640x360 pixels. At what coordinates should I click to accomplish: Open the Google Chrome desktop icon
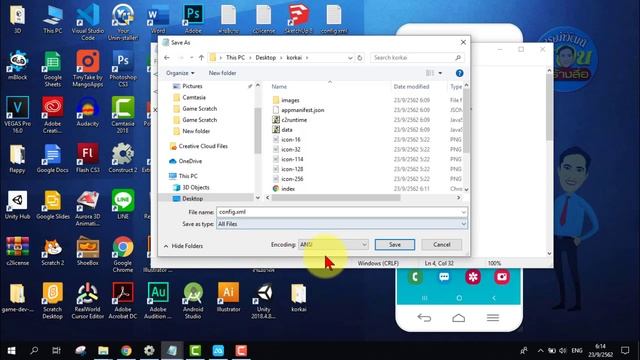(122, 254)
